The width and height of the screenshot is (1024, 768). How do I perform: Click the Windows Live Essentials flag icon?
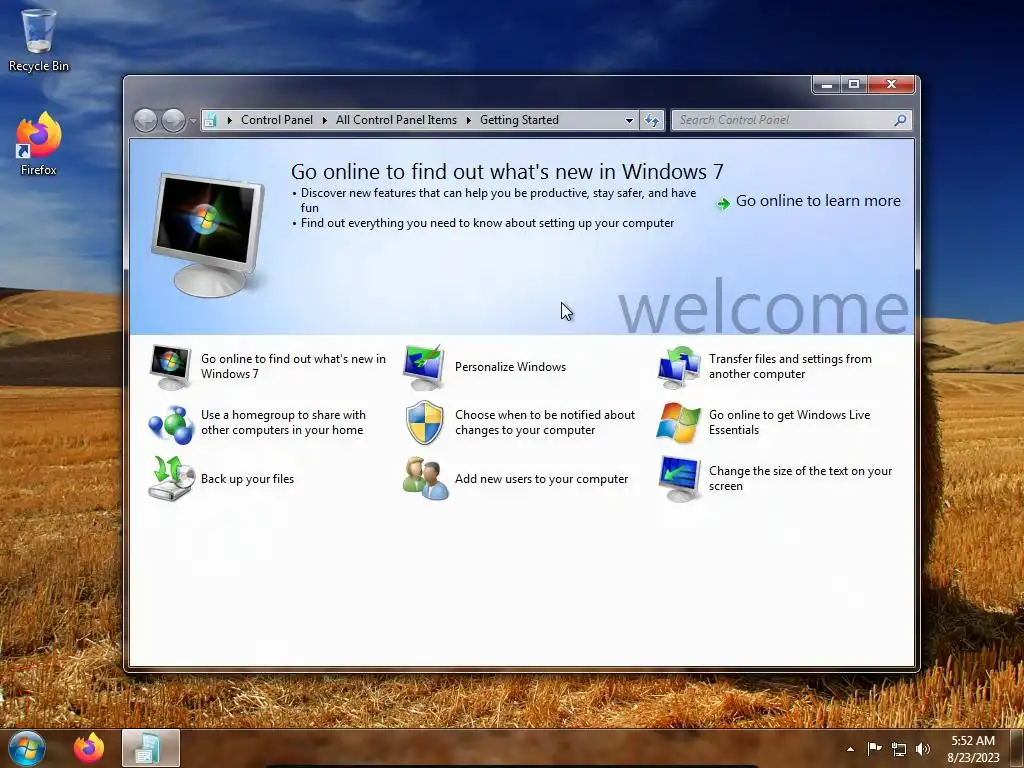[x=679, y=423]
